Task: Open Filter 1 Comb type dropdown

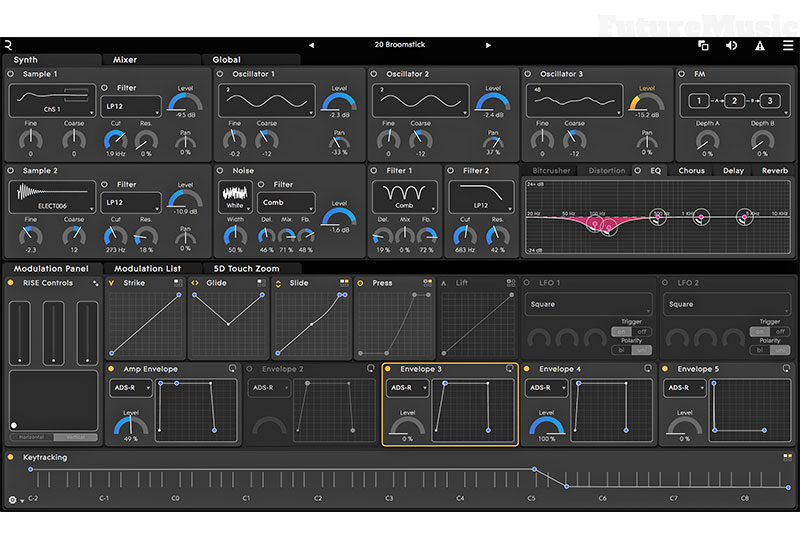Action: 405,196
